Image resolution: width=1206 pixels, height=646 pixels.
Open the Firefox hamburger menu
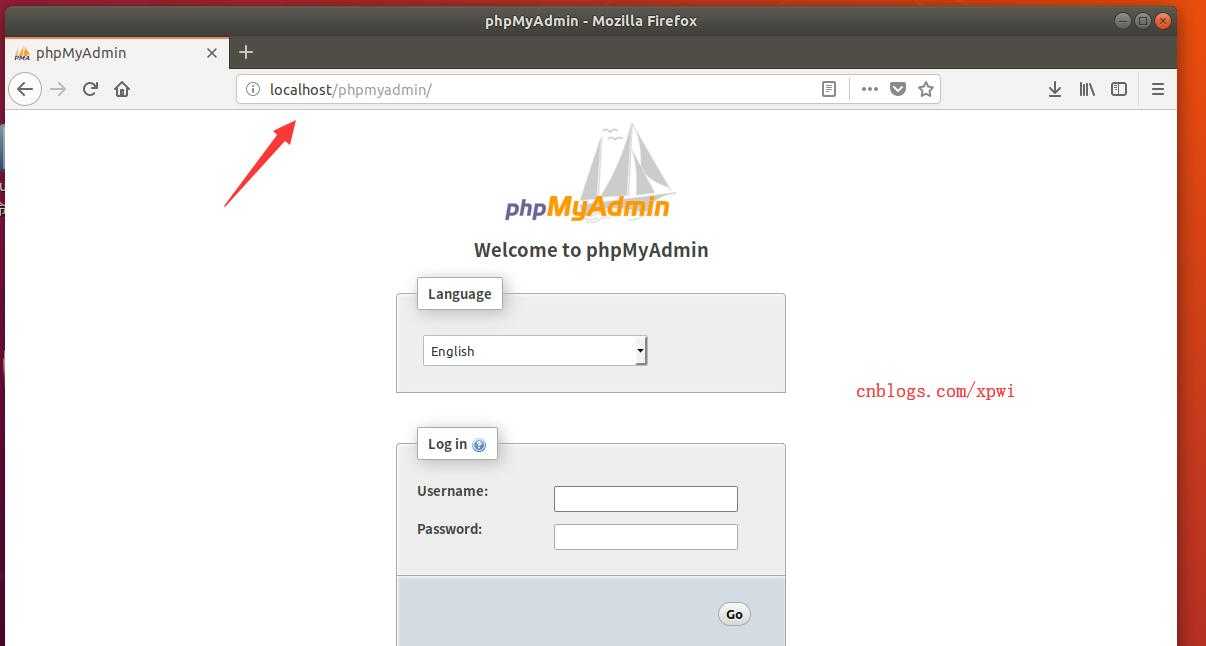[x=1158, y=89]
